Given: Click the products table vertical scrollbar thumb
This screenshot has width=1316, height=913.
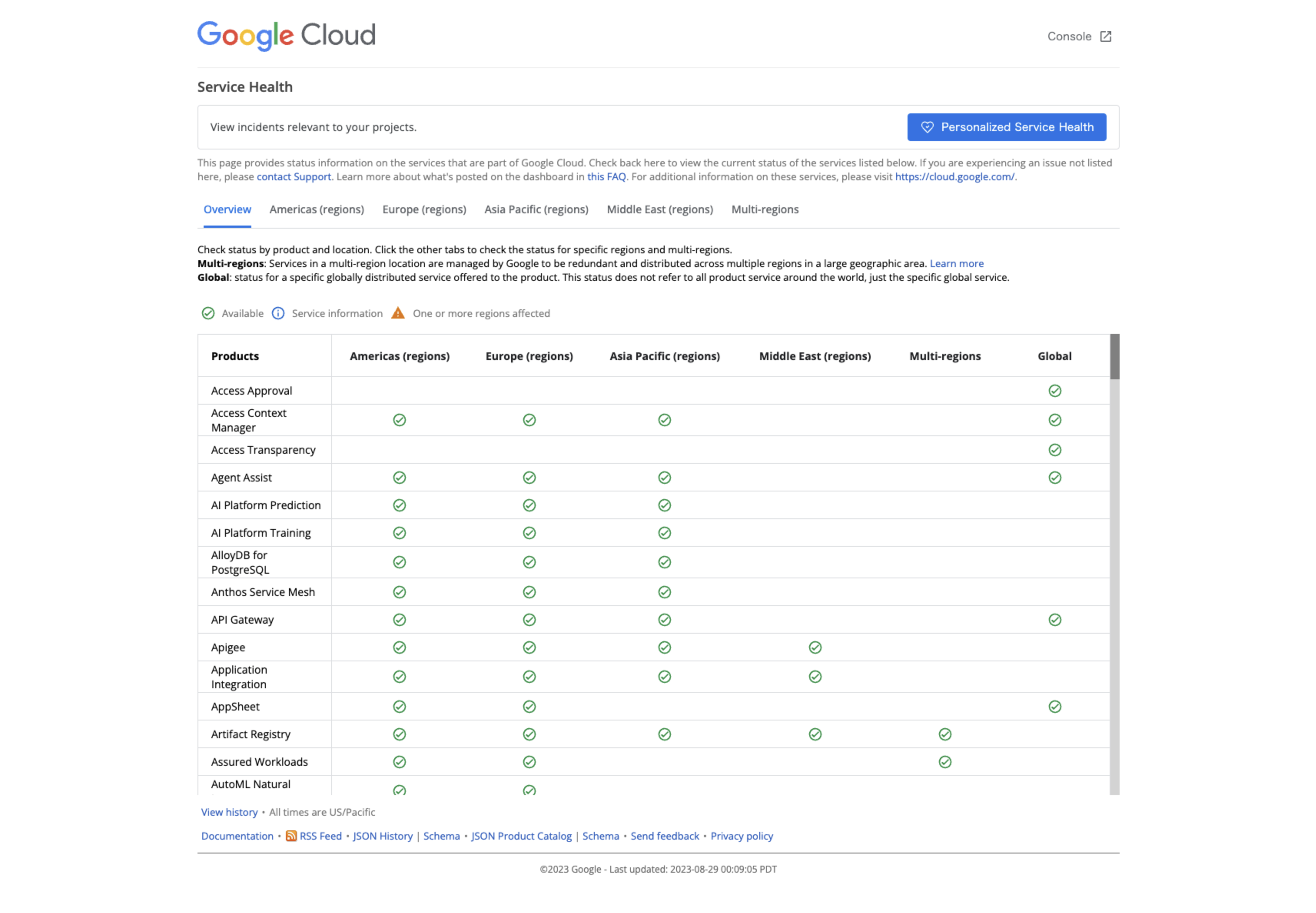Looking at the screenshot, I should [x=1114, y=356].
